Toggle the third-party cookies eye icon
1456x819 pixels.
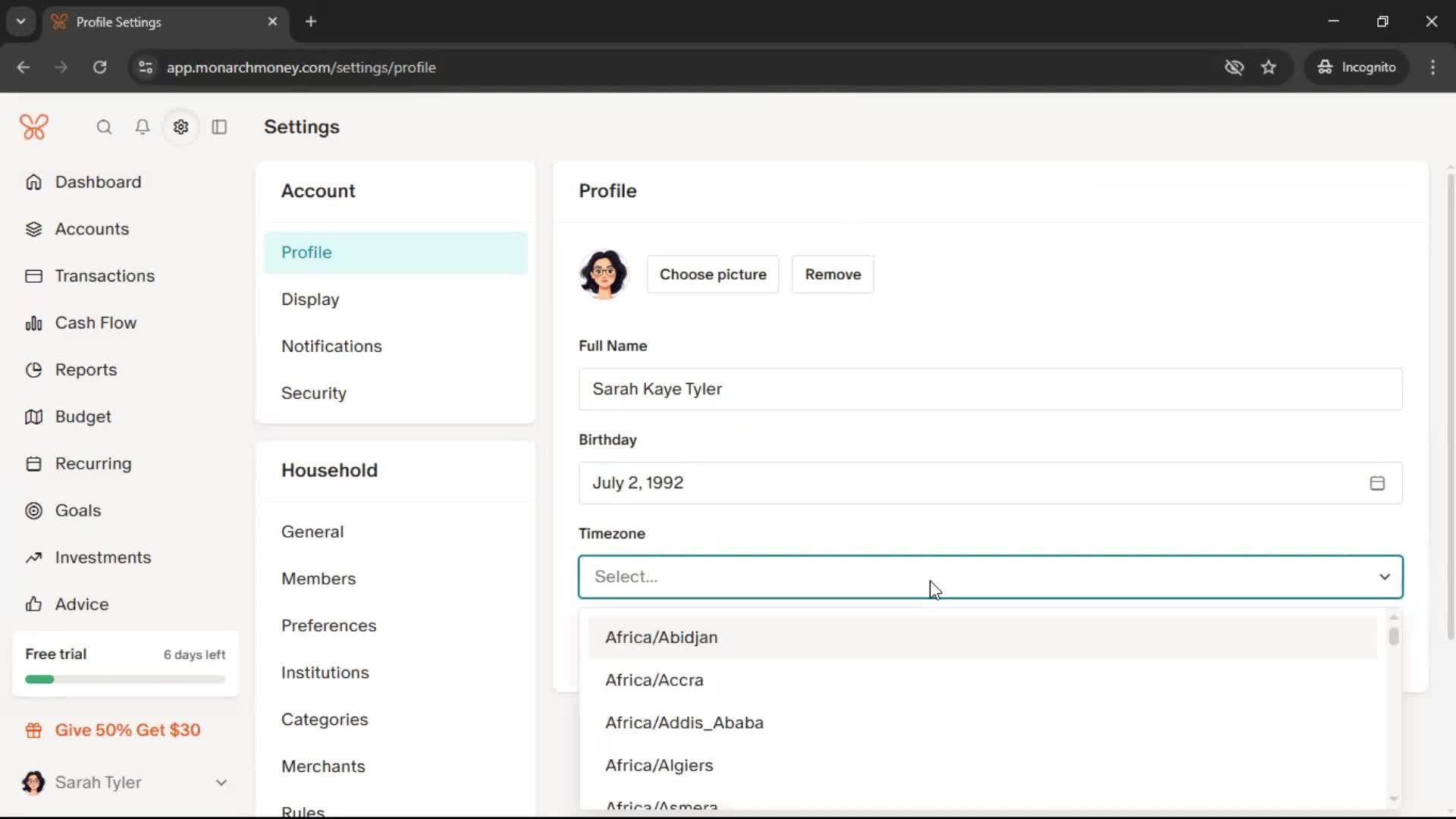tap(1234, 67)
